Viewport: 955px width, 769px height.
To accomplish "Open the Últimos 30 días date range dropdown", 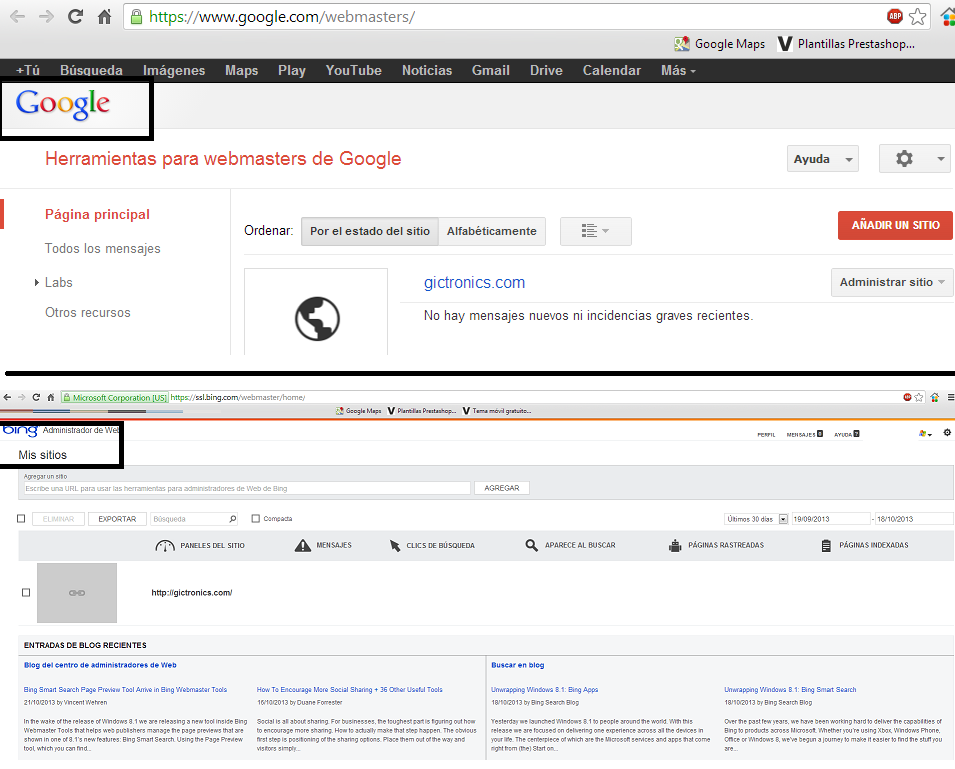I will pos(756,519).
